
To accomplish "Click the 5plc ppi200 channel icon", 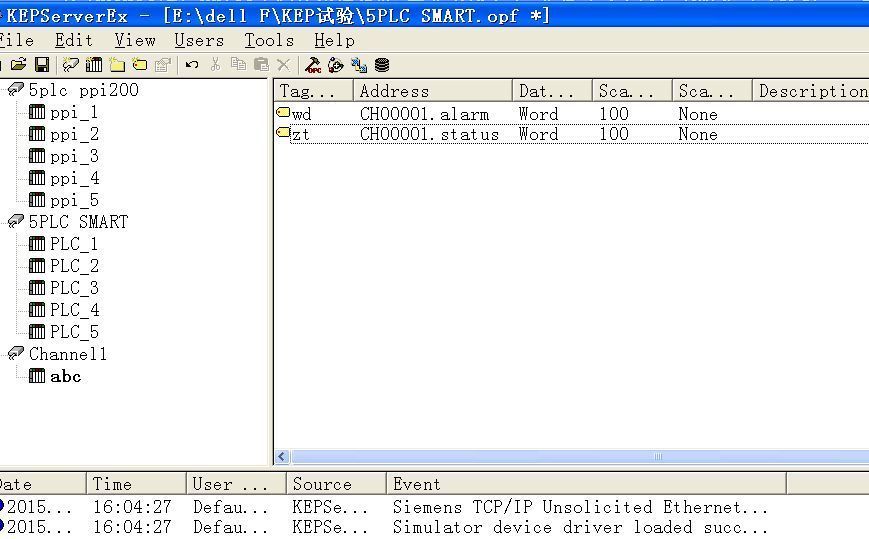I will tap(16, 89).
